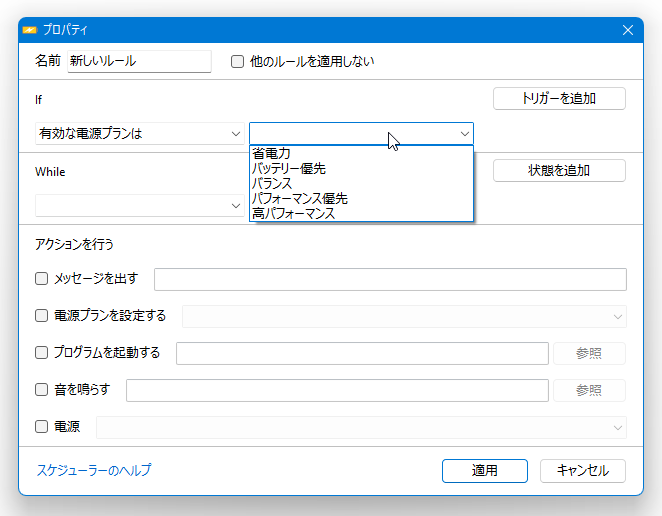
Task: Choose バッテリー優先 in the list
Action: point(361,168)
